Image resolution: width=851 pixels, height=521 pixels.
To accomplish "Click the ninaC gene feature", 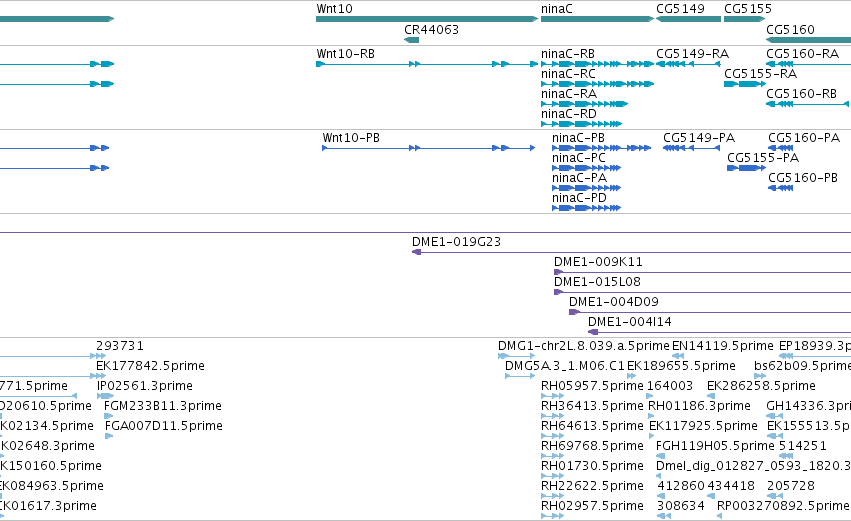I will [598, 19].
